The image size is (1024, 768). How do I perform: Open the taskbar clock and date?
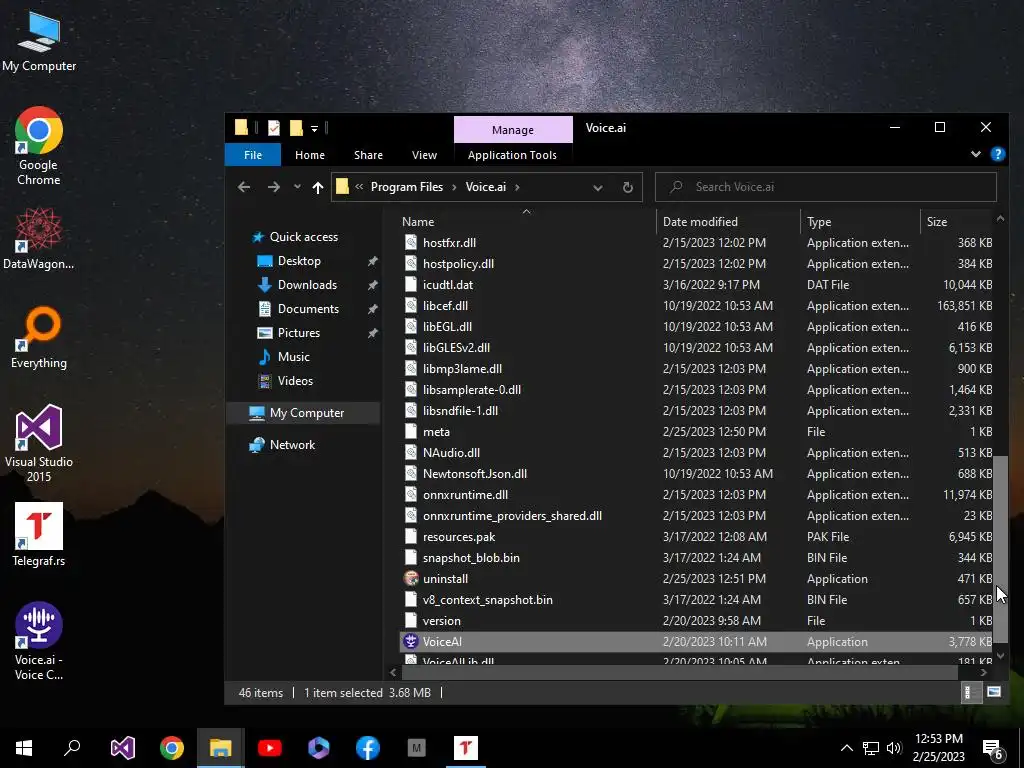938,748
